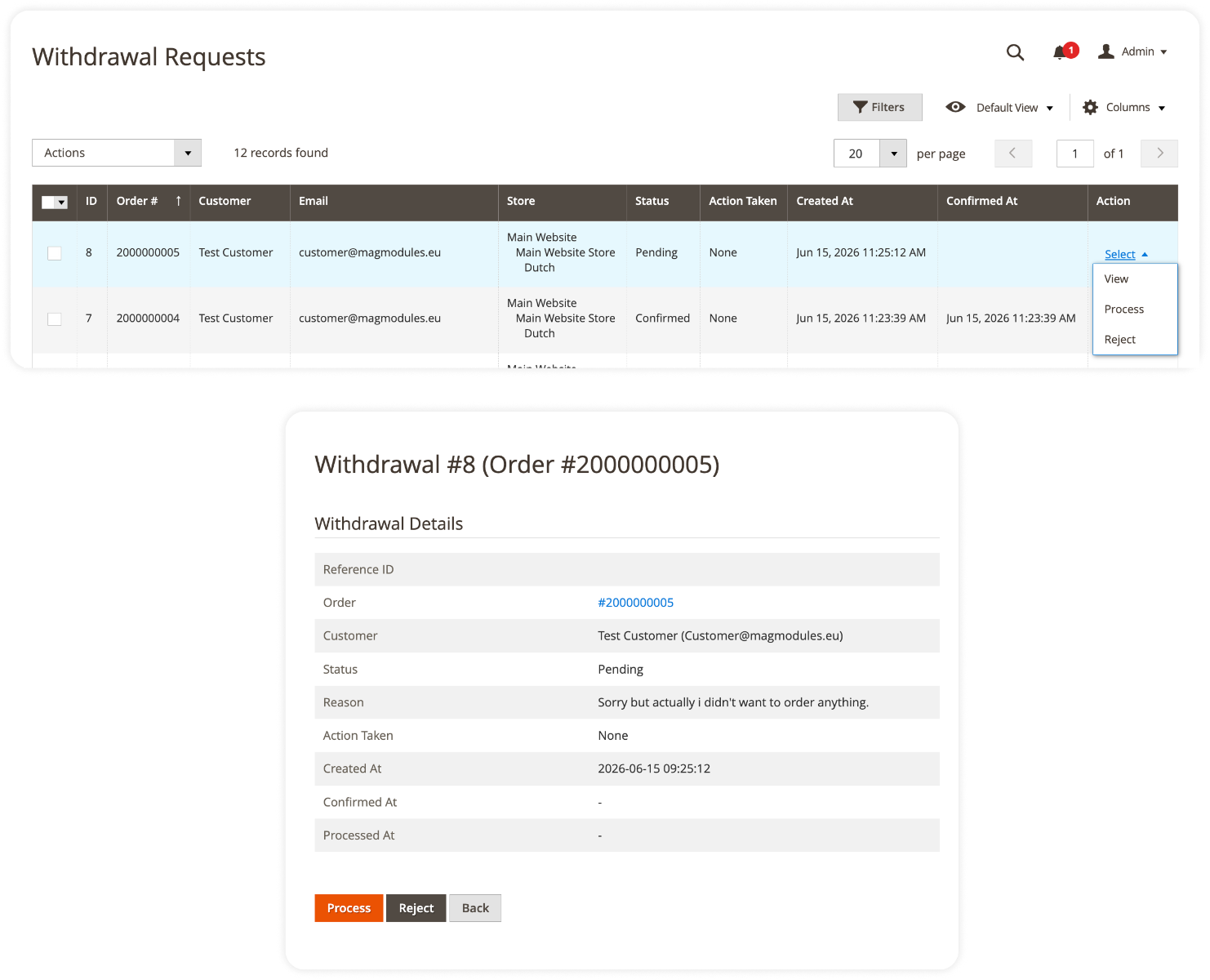Click order number 2000000005 cell
Image resolution: width=1210 pixels, height=980 pixels.
(x=148, y=252)
